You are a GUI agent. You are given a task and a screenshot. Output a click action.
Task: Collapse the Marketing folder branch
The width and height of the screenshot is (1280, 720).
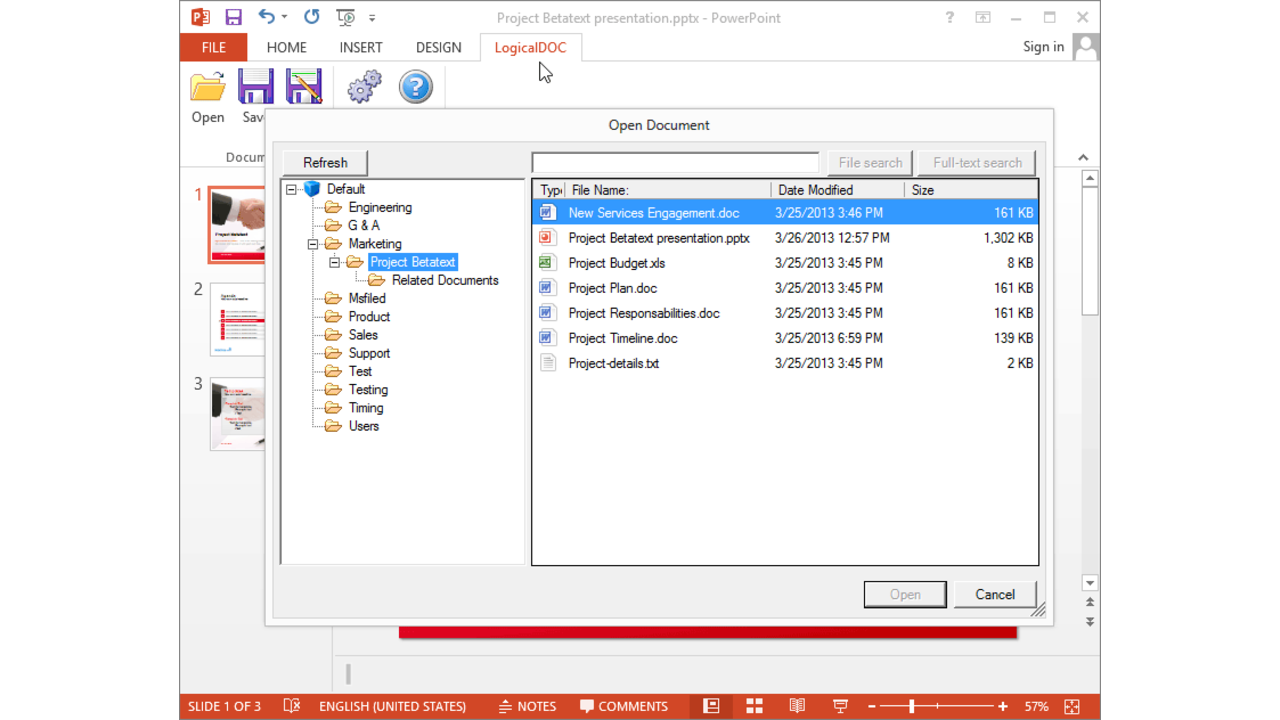pos(313,243)
